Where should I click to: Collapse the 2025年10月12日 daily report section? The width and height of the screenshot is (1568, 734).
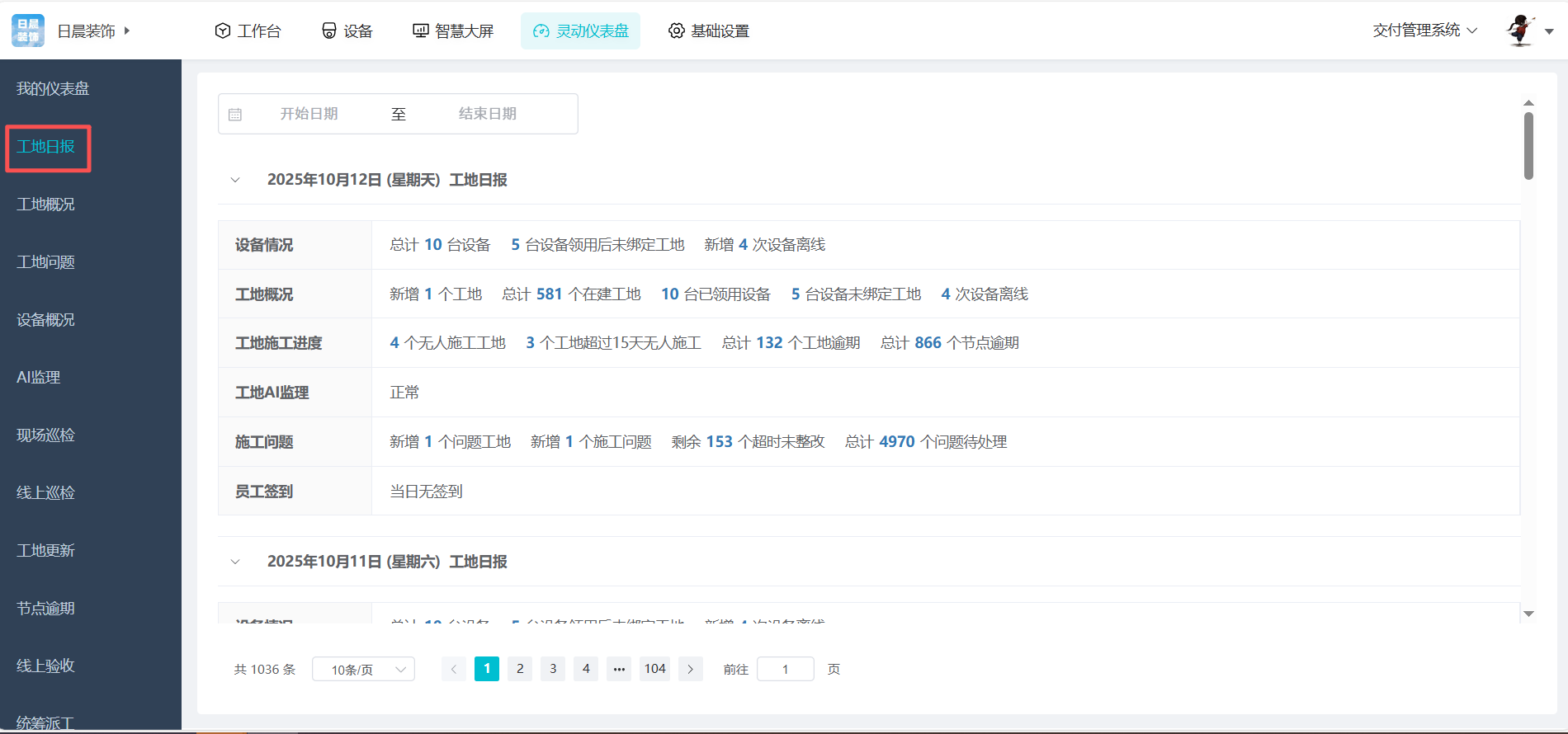[x=235, y=180]
